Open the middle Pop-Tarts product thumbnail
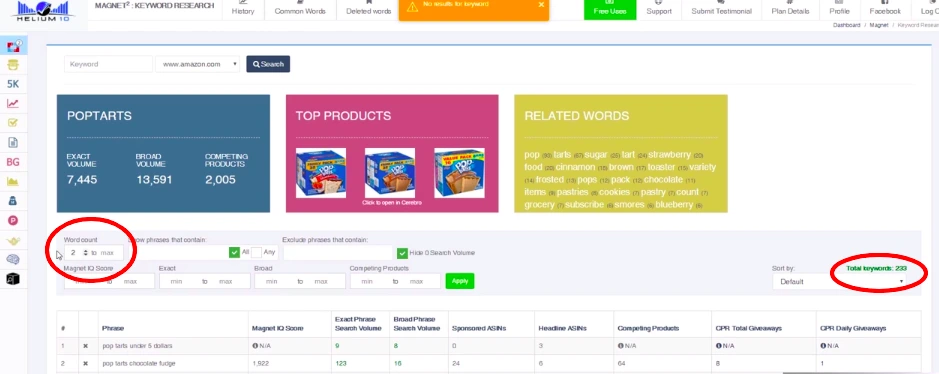This screenshot has width=939, height=374. click(x=390, y=174)
